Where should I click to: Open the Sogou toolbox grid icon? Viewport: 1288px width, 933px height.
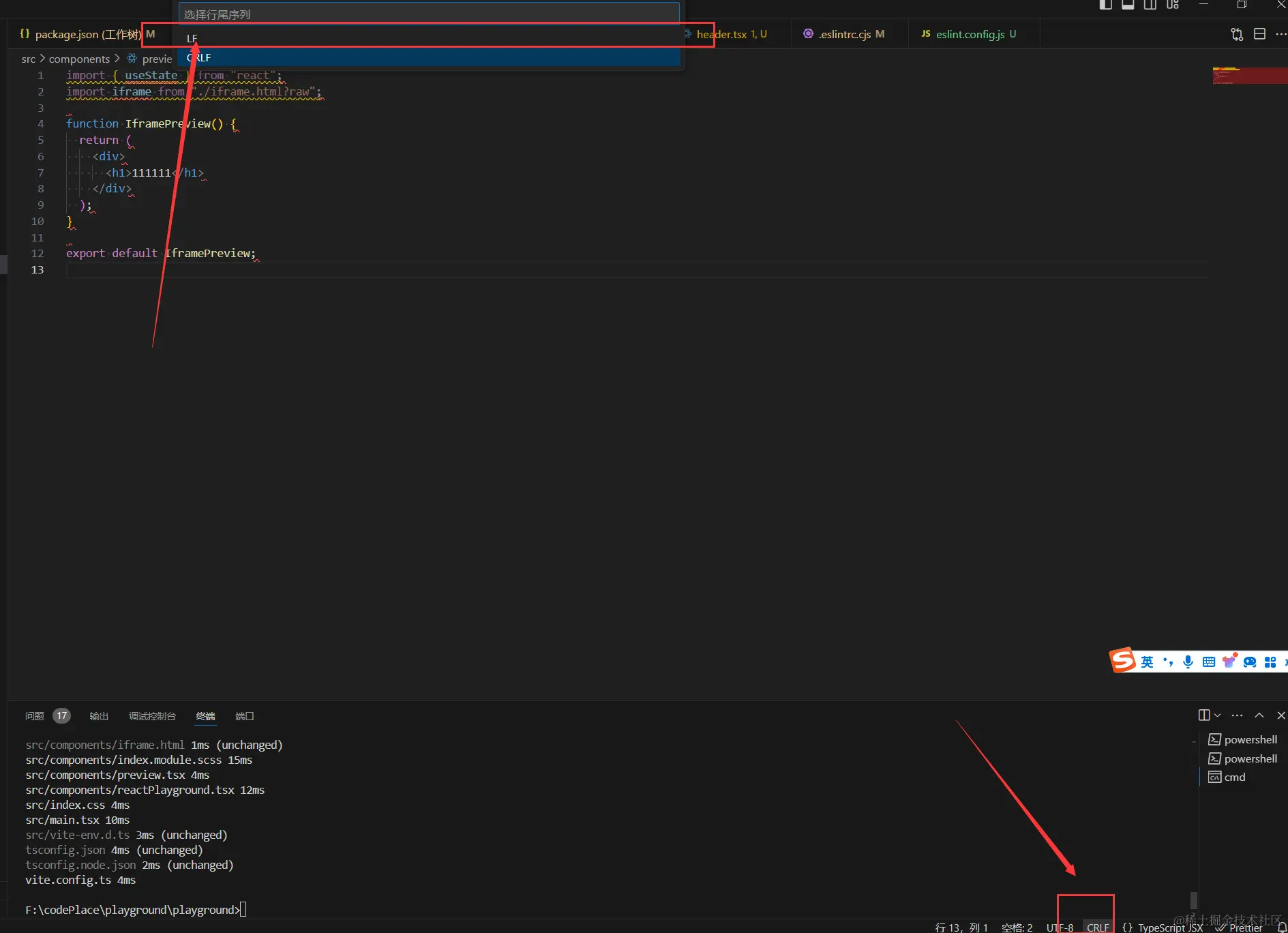(x=1270, y=662)
